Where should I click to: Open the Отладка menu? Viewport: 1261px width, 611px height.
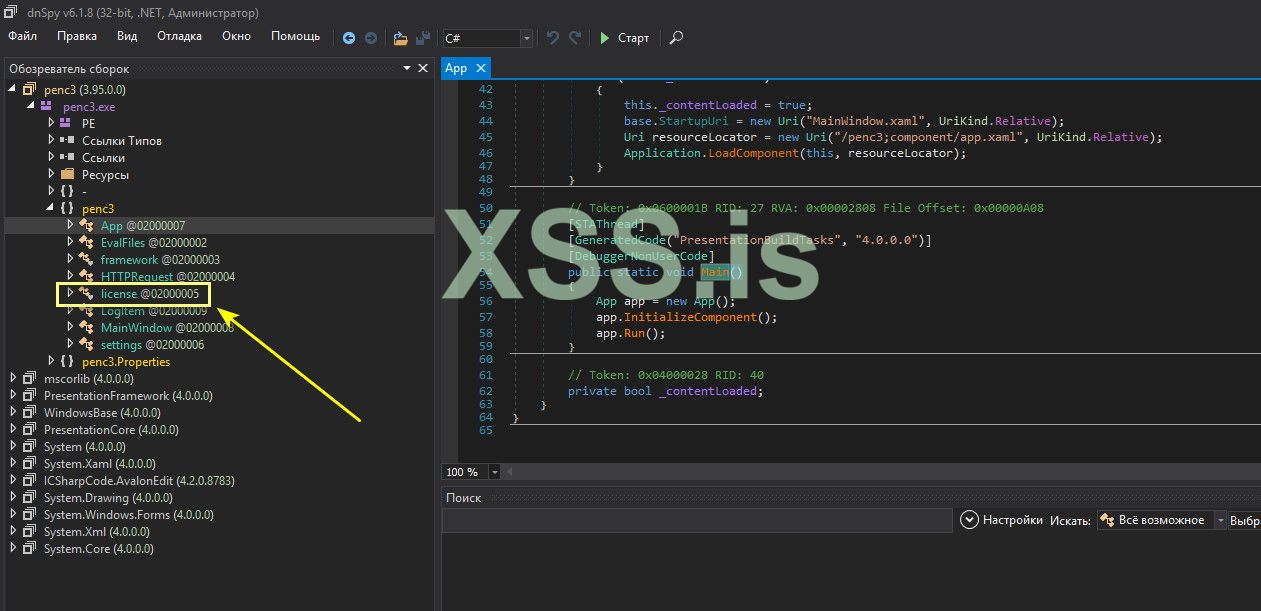(179, 36)
